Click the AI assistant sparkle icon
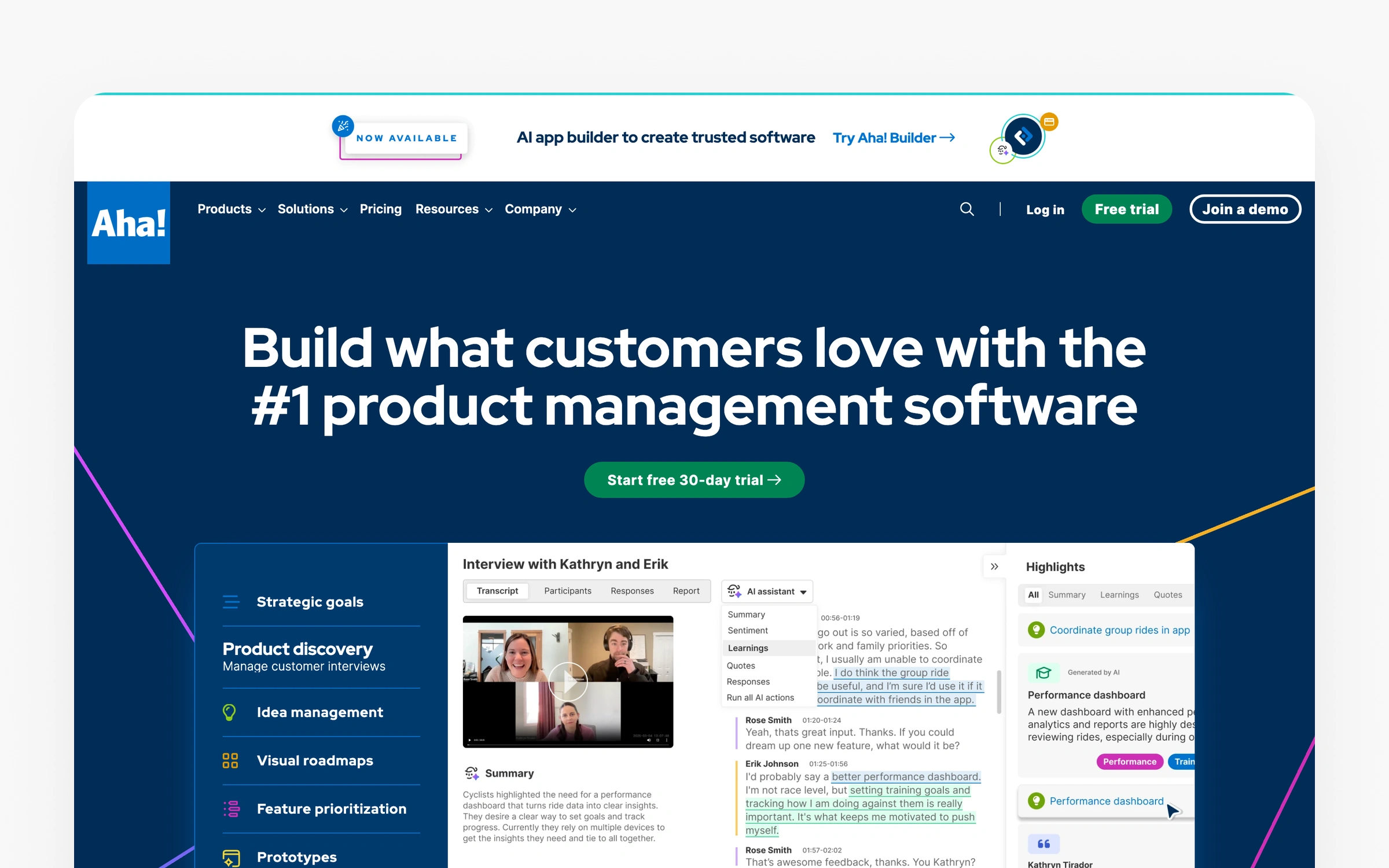 pos(734,591)
